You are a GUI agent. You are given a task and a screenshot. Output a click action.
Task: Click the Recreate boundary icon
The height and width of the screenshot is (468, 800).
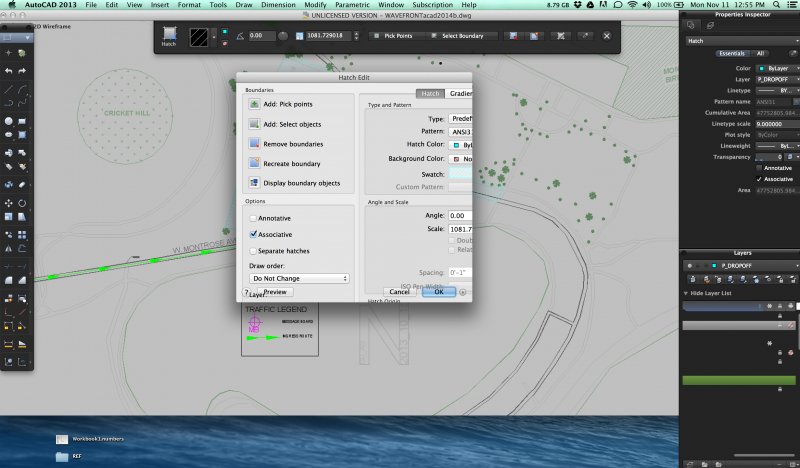[x=255, y=163]
